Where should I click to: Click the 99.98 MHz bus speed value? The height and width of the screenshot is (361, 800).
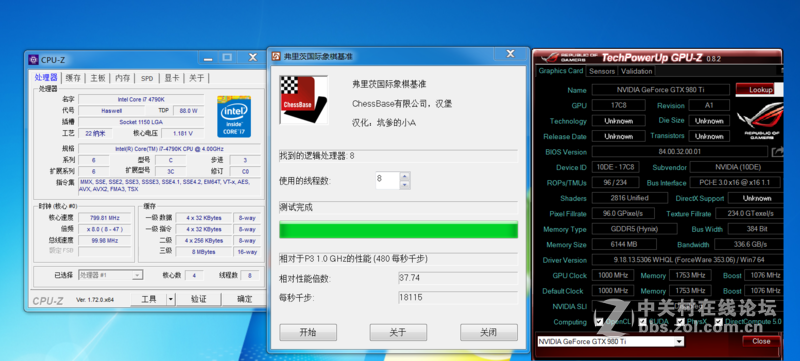click(x=105, y=241)
